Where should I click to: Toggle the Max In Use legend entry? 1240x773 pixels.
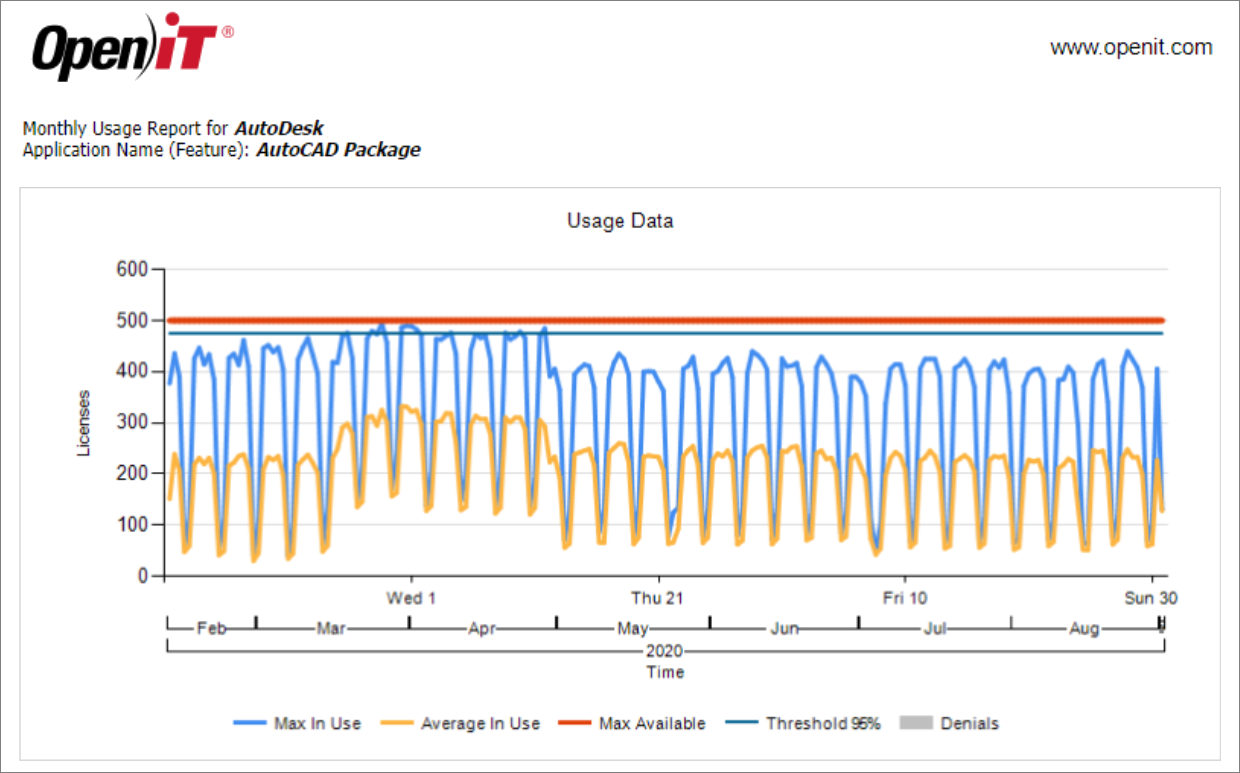point(317,723)
